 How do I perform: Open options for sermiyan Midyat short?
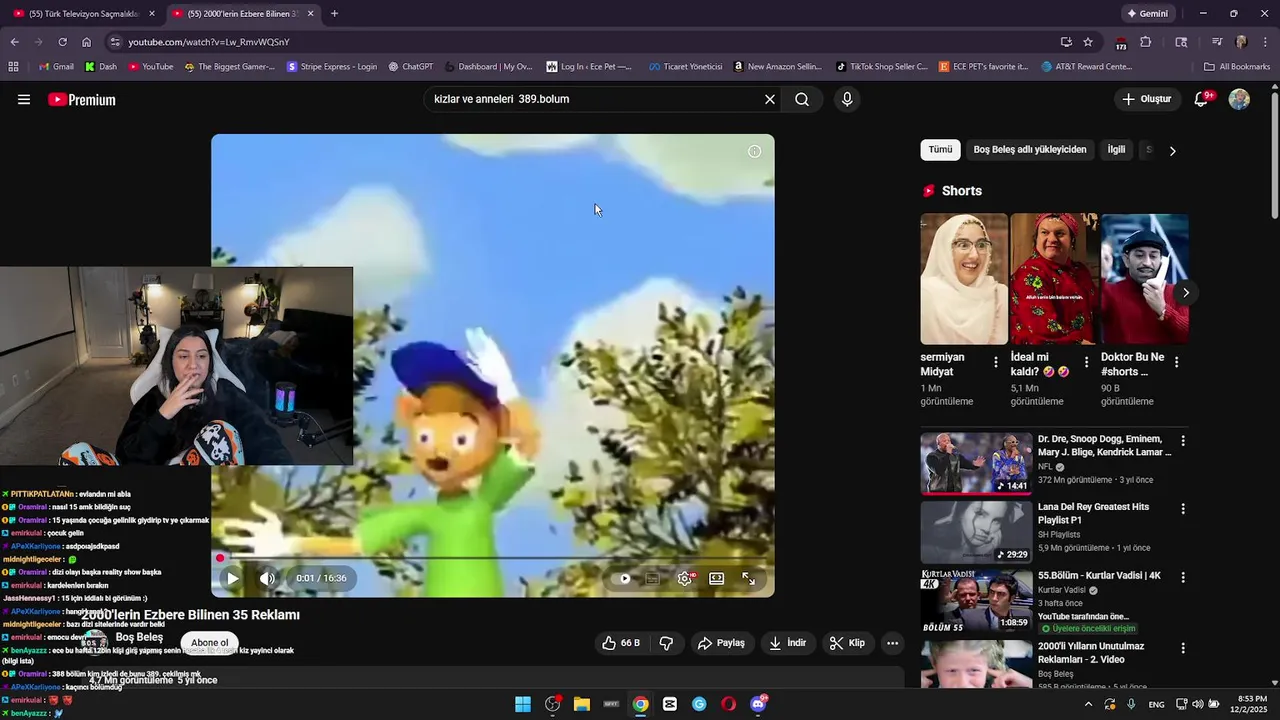pos(995,362)
